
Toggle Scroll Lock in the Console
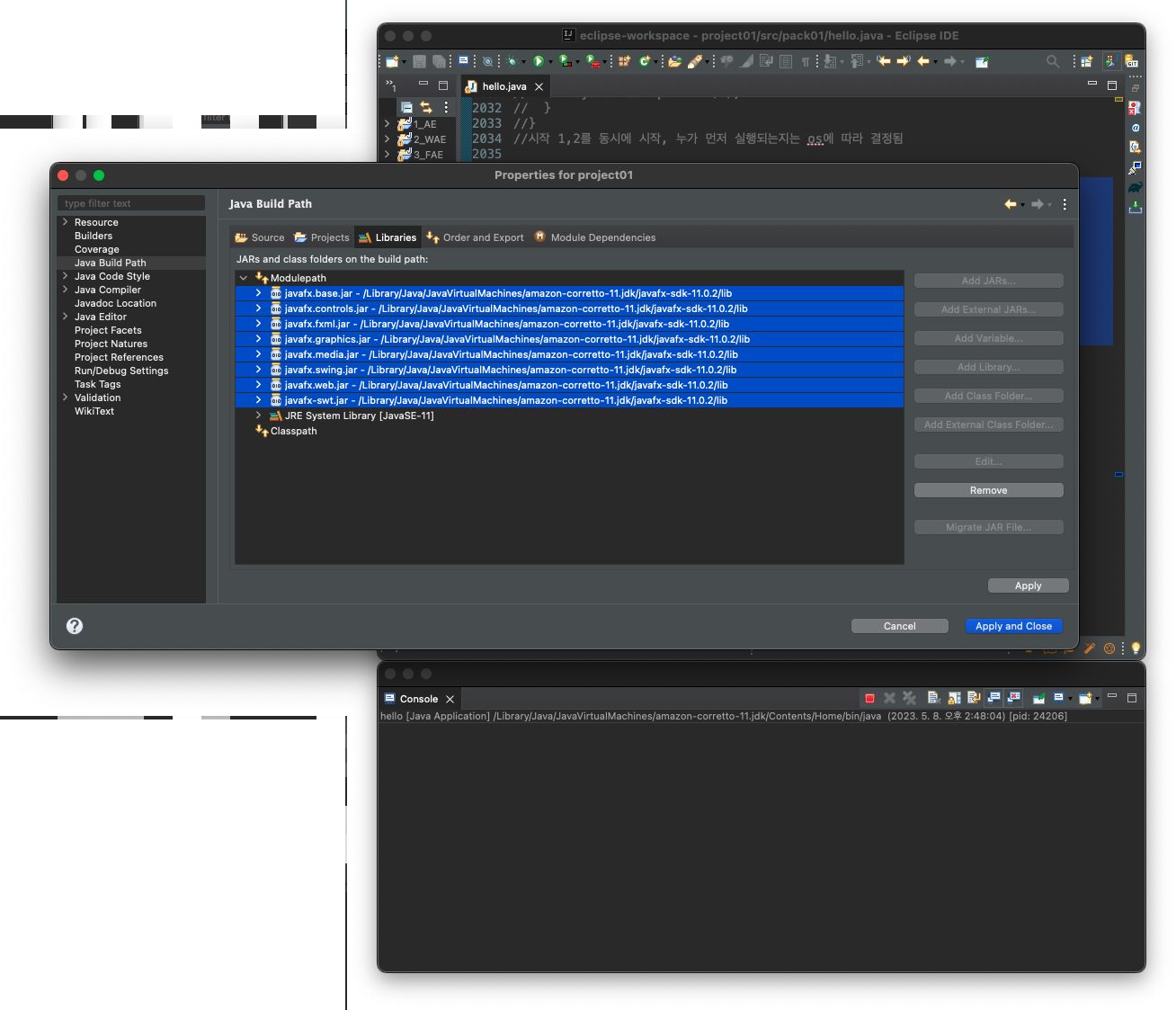(953, 698)
